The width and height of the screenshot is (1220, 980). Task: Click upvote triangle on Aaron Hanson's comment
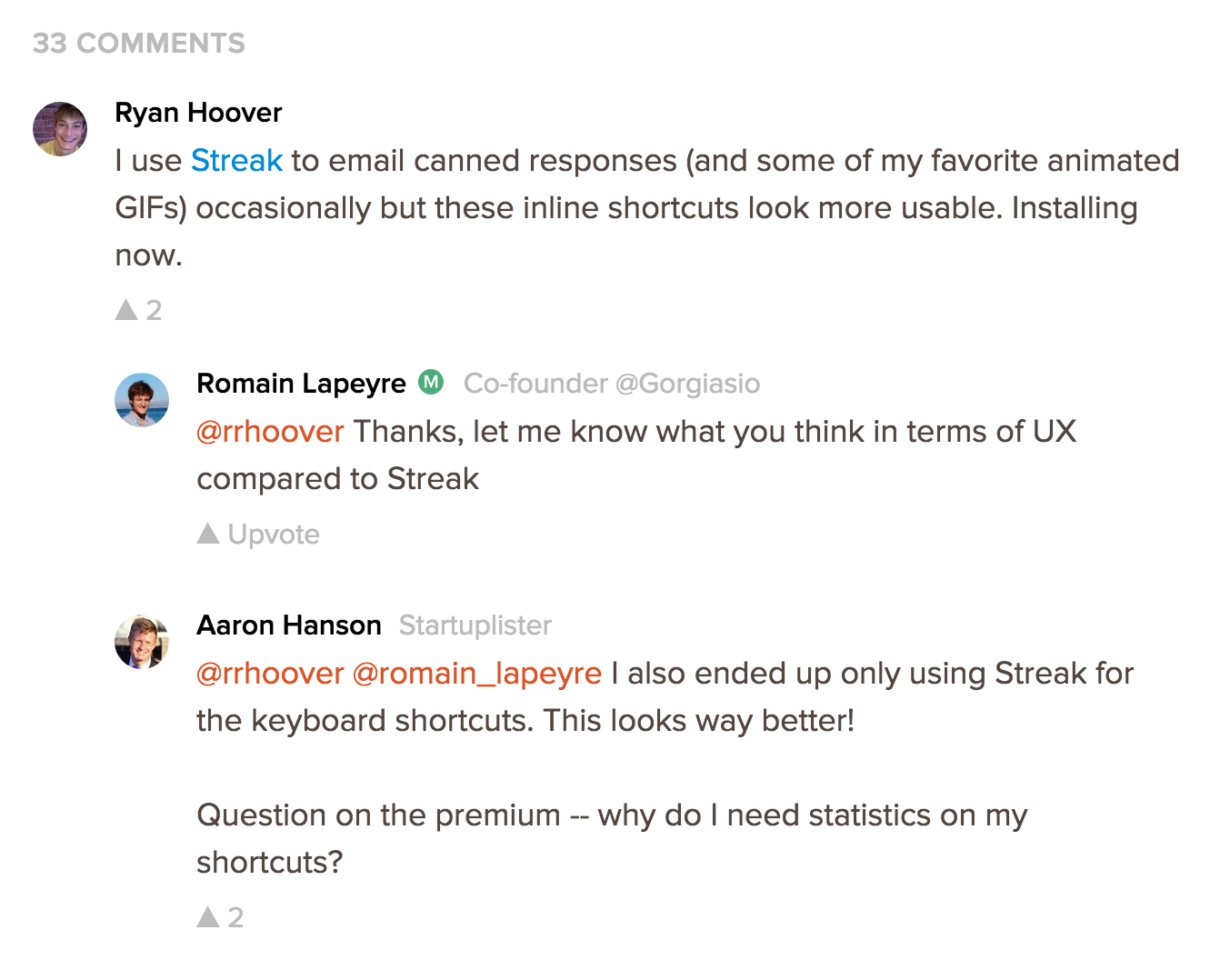208,917
